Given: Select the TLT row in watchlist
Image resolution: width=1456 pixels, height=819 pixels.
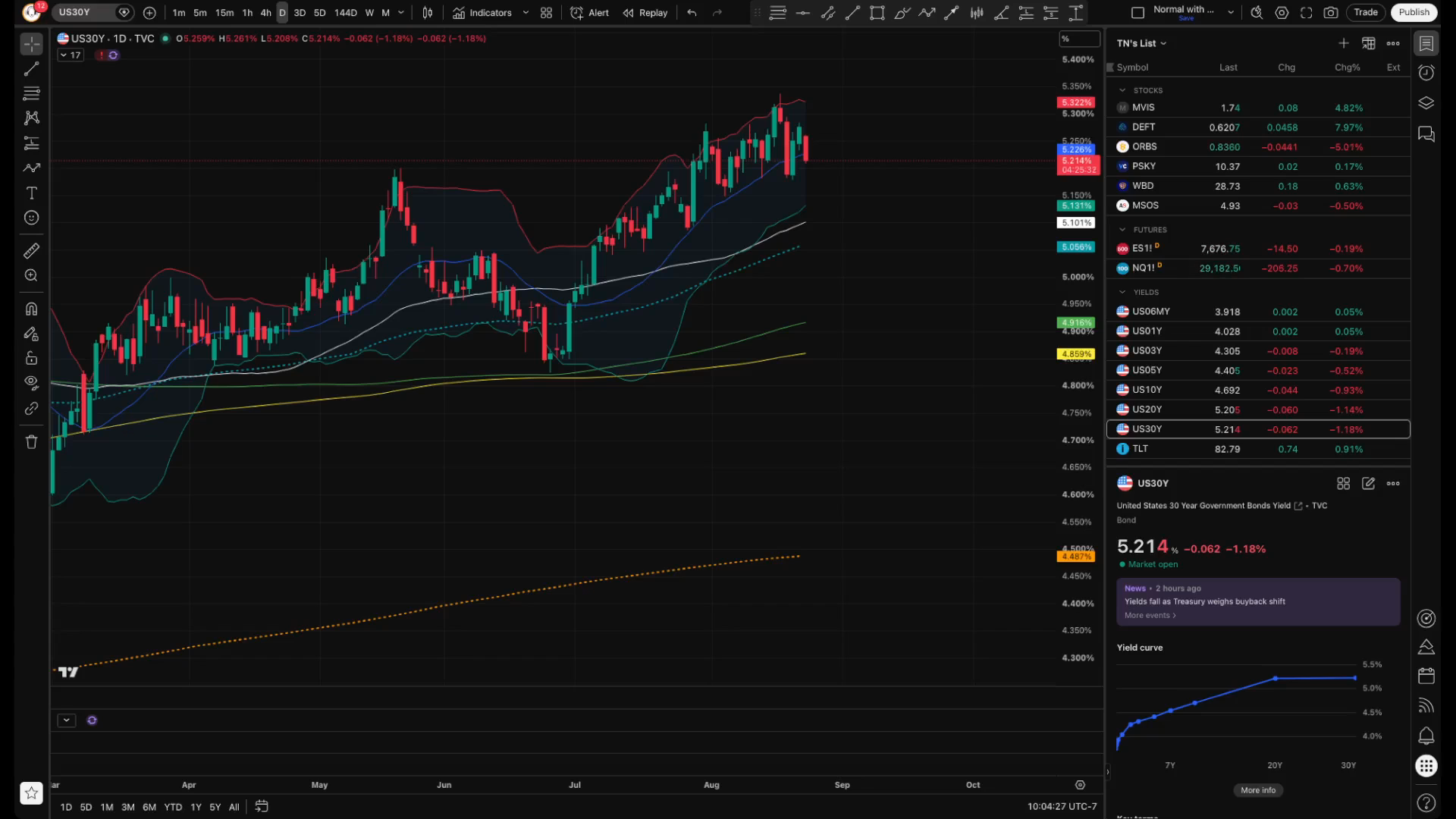Looking at the screenshot, I should click(1258, 449).
